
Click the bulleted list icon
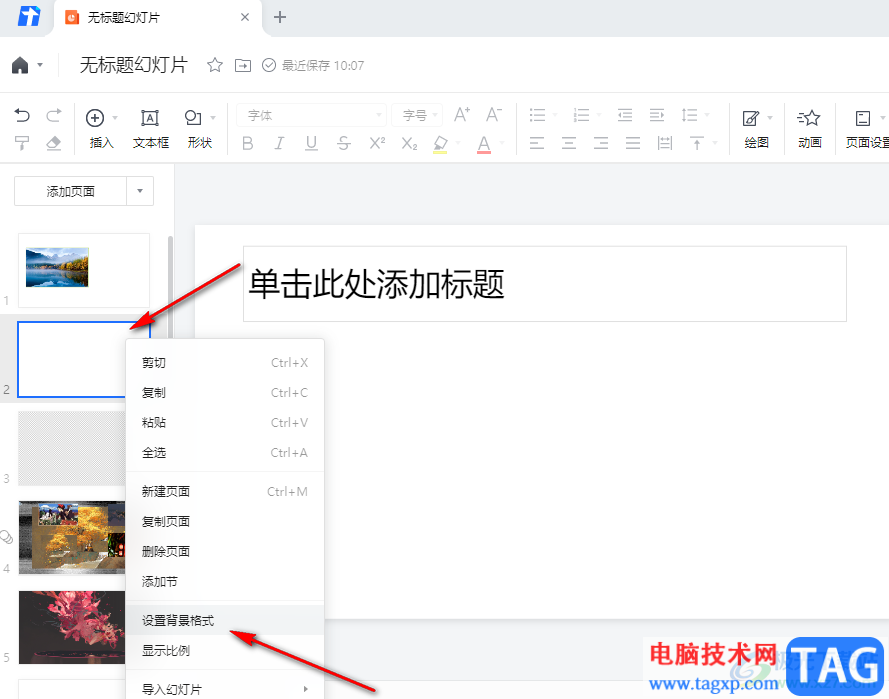pyautogui.click(x=537, y=116)
